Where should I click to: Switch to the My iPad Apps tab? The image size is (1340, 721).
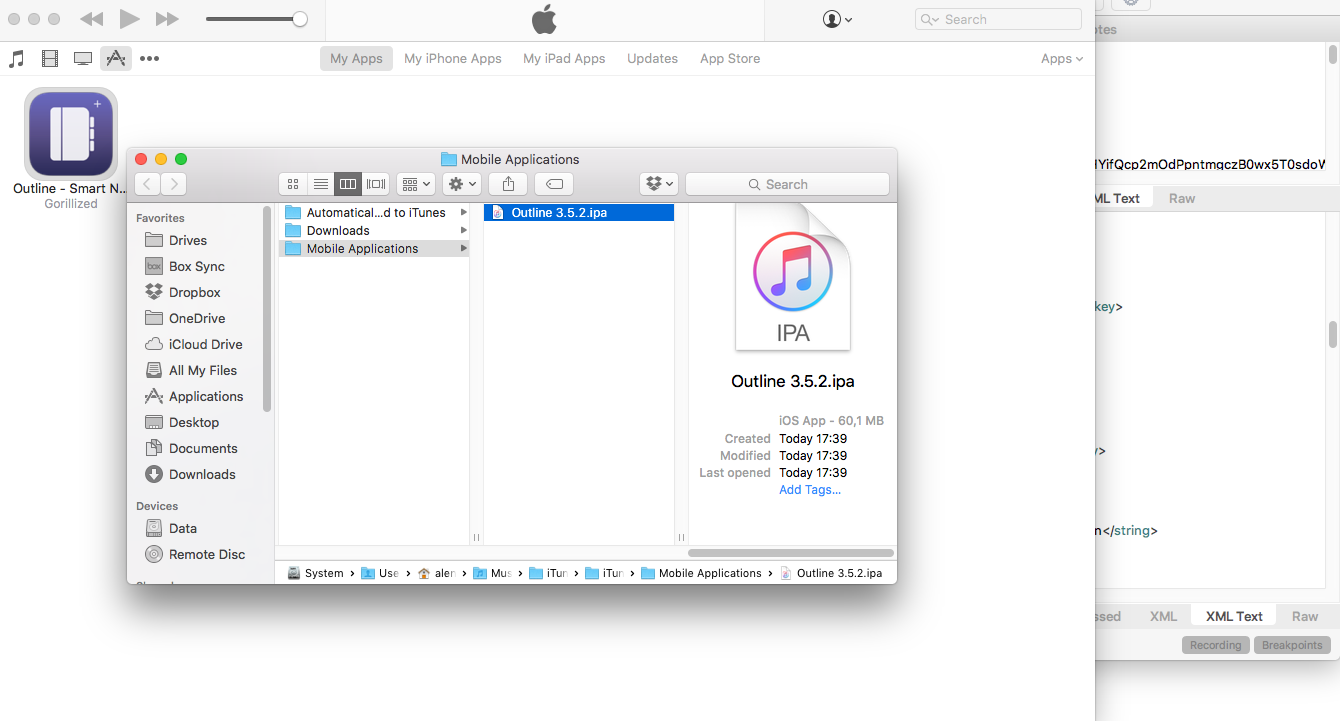click(564, 59)
